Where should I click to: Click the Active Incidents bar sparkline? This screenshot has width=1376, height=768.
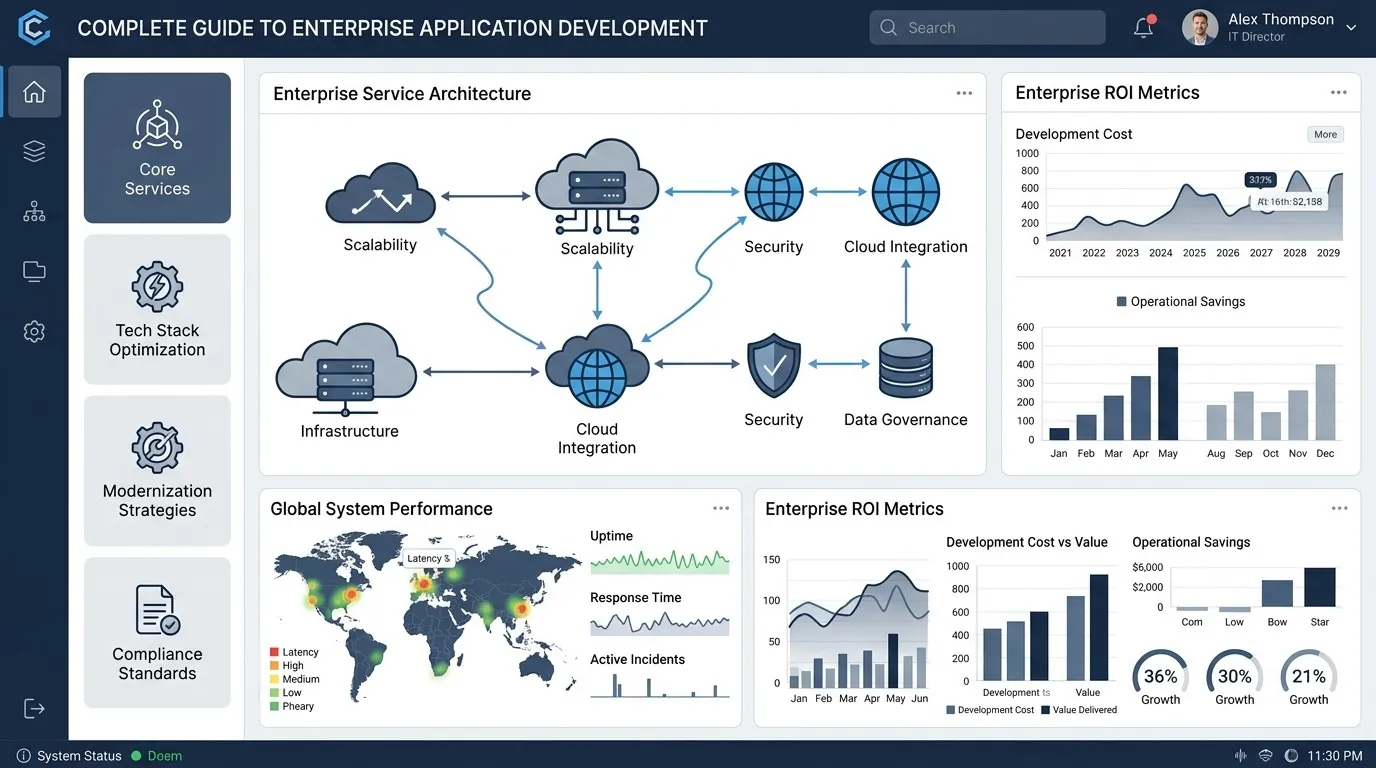(x=660, y=685)
